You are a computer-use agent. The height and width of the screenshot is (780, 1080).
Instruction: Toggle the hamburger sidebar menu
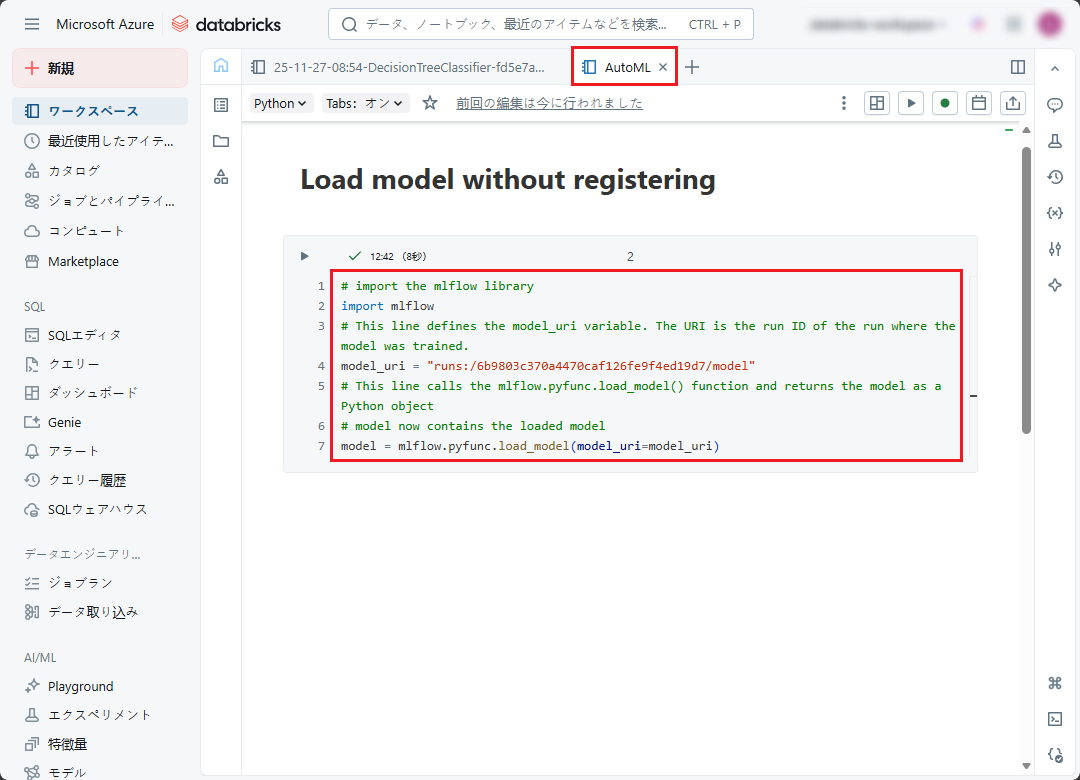pyautogui.click(x=32, y=24)
